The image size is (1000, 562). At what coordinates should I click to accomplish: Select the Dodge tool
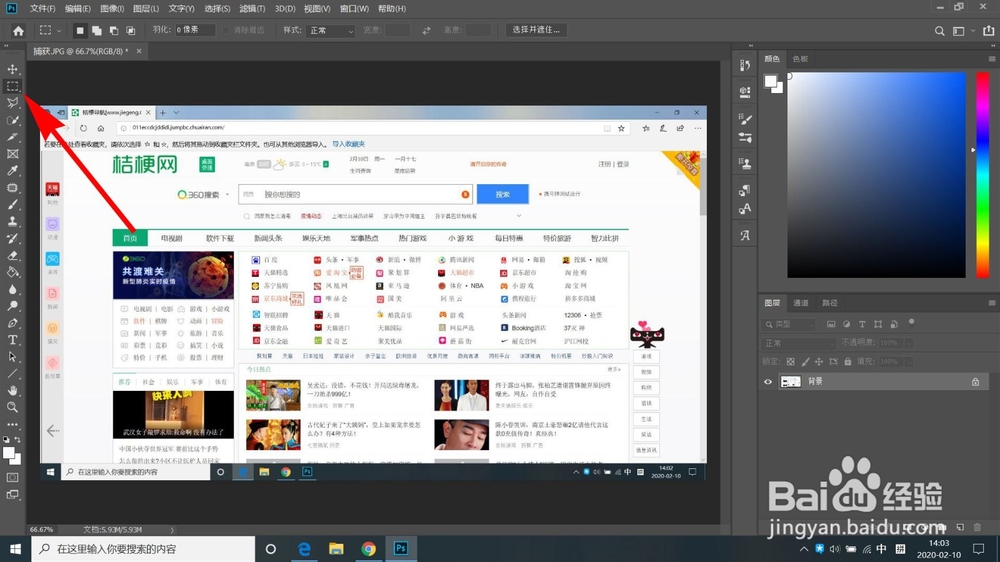(x=12, y=306)
